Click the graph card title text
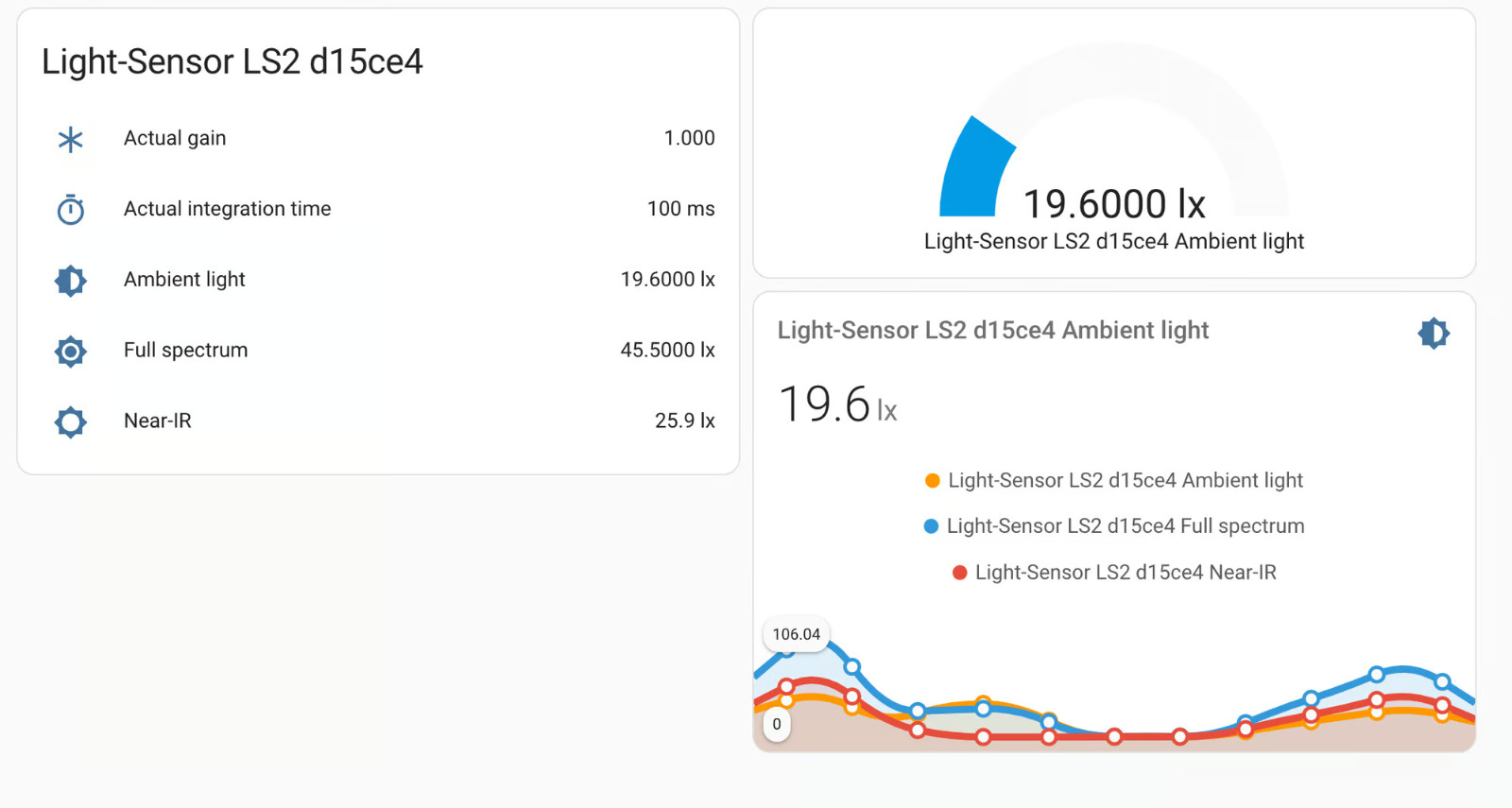Image resolution: width=1512 pixels, height=808 pixels. click(x=992, y=331)
